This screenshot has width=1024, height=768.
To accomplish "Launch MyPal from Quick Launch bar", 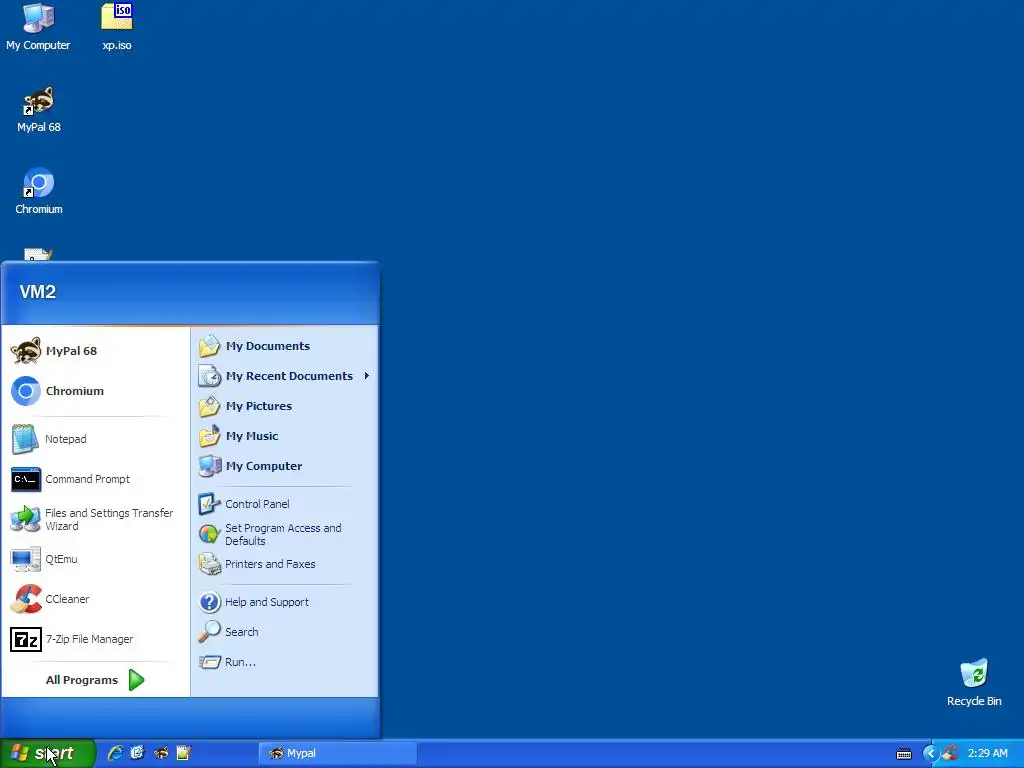I will click(x=161, y=753).
